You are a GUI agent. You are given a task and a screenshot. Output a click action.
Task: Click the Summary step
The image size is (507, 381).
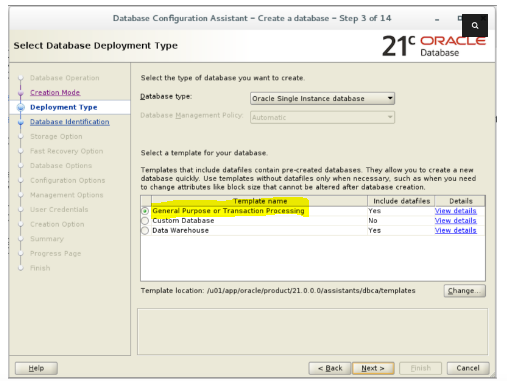point(47,239)
